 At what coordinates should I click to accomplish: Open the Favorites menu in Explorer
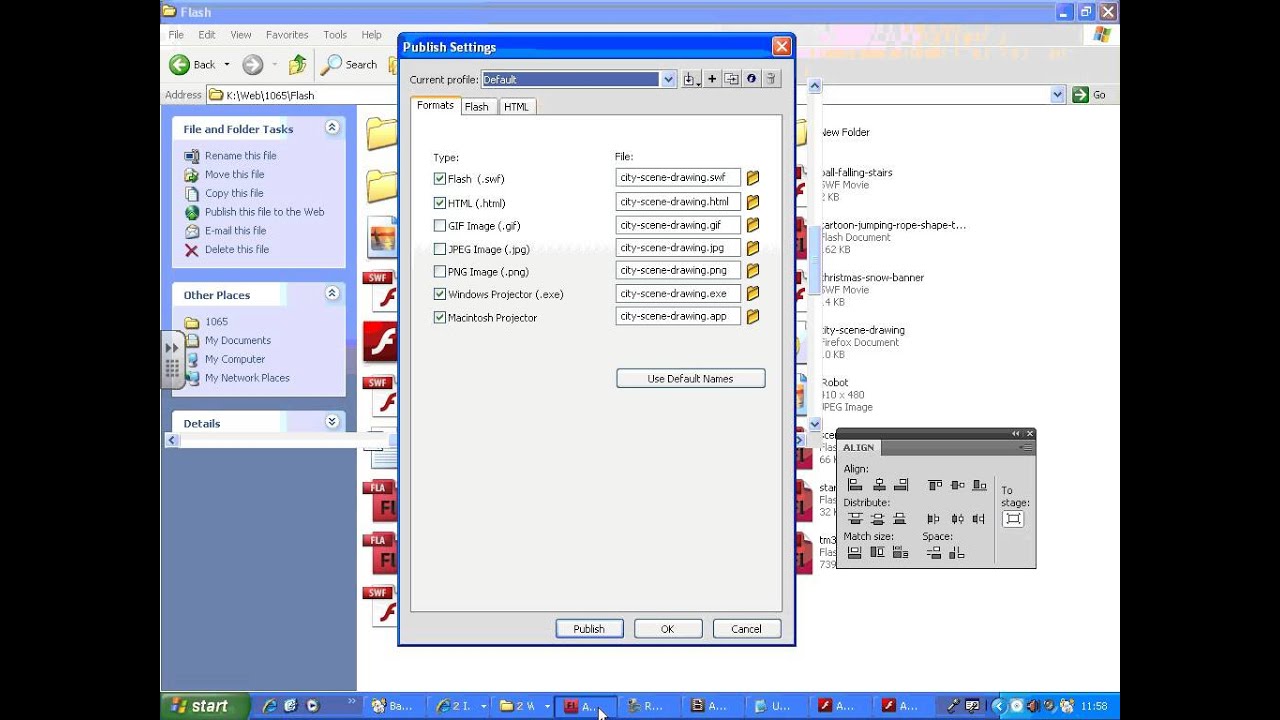pyautogui.click(x=287, y=34)
